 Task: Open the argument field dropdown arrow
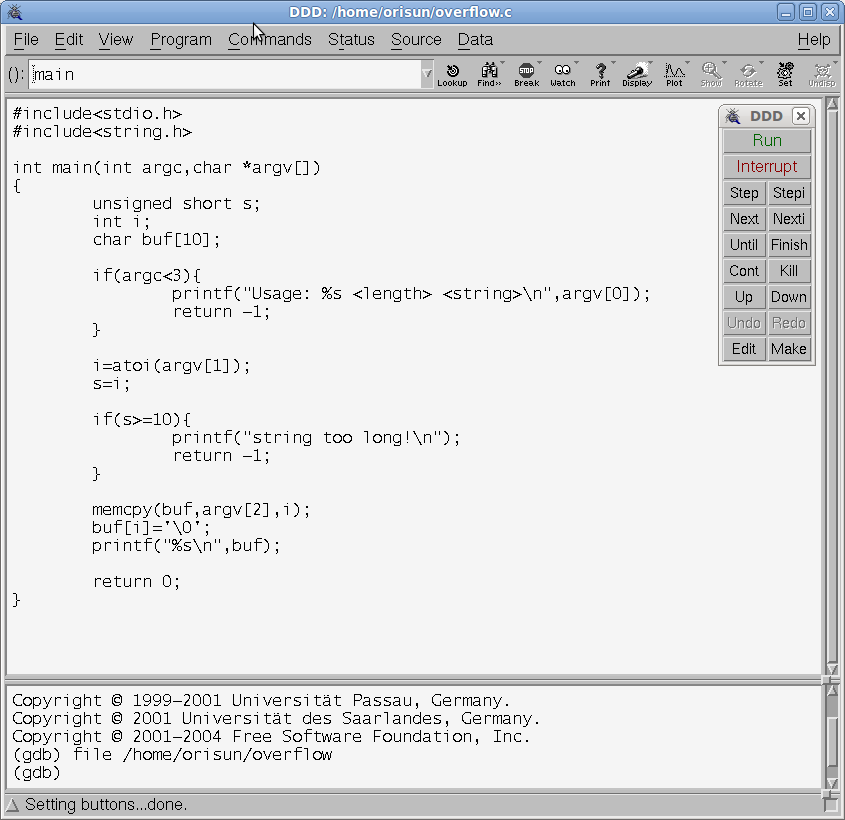(427, 74)
